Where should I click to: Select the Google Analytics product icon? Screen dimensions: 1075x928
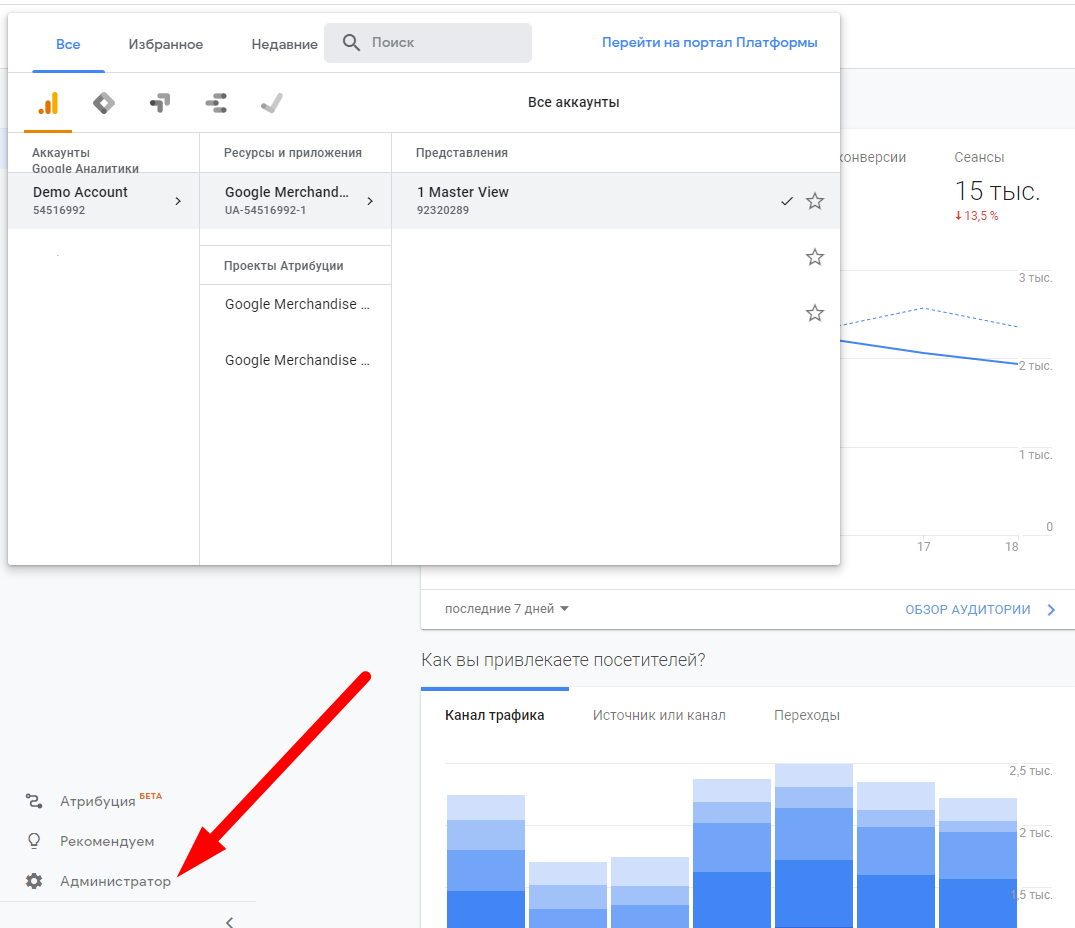pos(48,103)
